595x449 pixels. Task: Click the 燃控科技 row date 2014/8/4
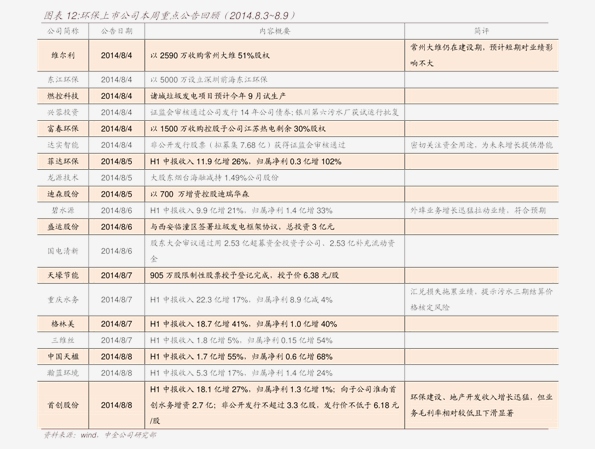pyautogui.click(x=116, y=96)
